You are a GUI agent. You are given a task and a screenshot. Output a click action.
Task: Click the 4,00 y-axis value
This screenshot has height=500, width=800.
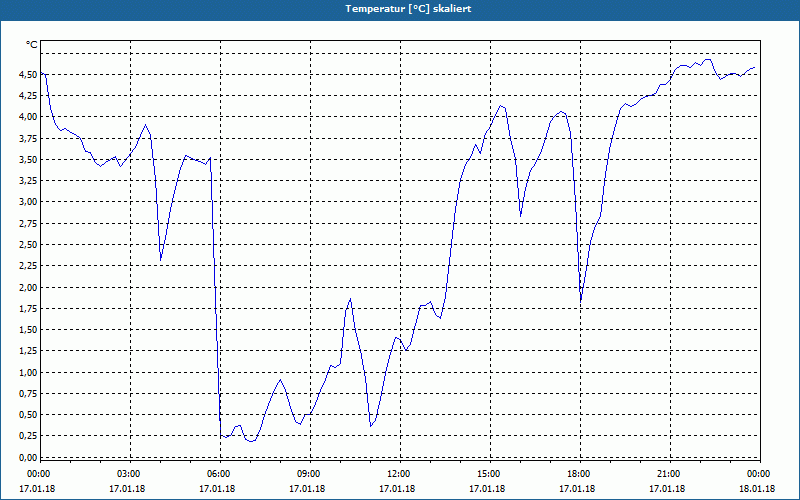pos(29,117)
